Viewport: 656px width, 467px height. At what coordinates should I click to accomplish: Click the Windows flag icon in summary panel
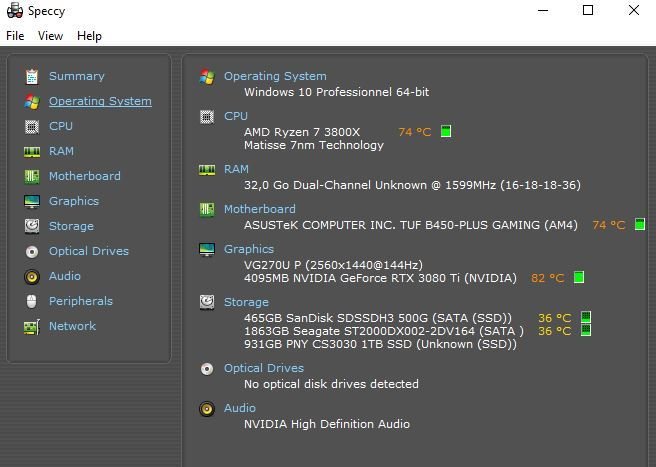[207, 77]
